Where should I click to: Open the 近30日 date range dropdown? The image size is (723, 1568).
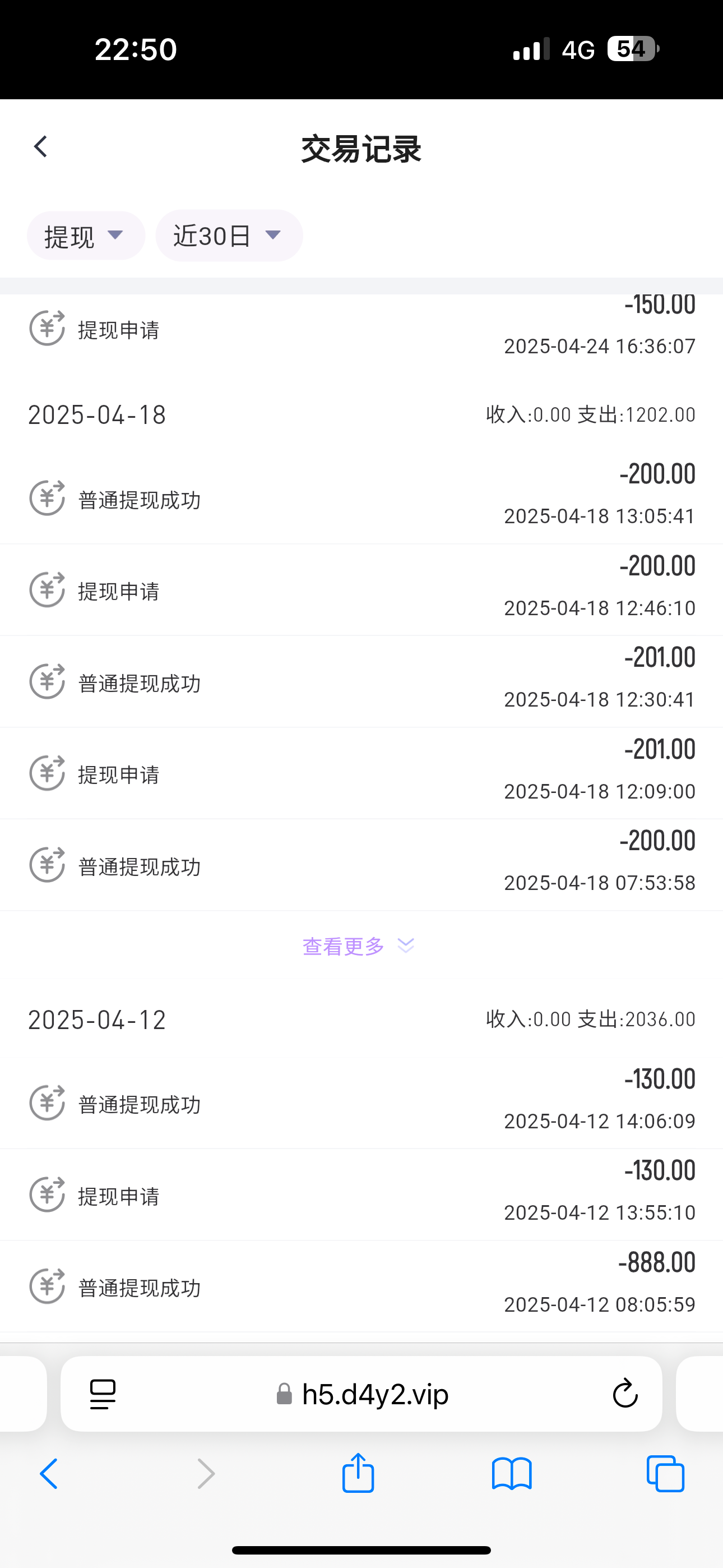[x=229, y=236]
